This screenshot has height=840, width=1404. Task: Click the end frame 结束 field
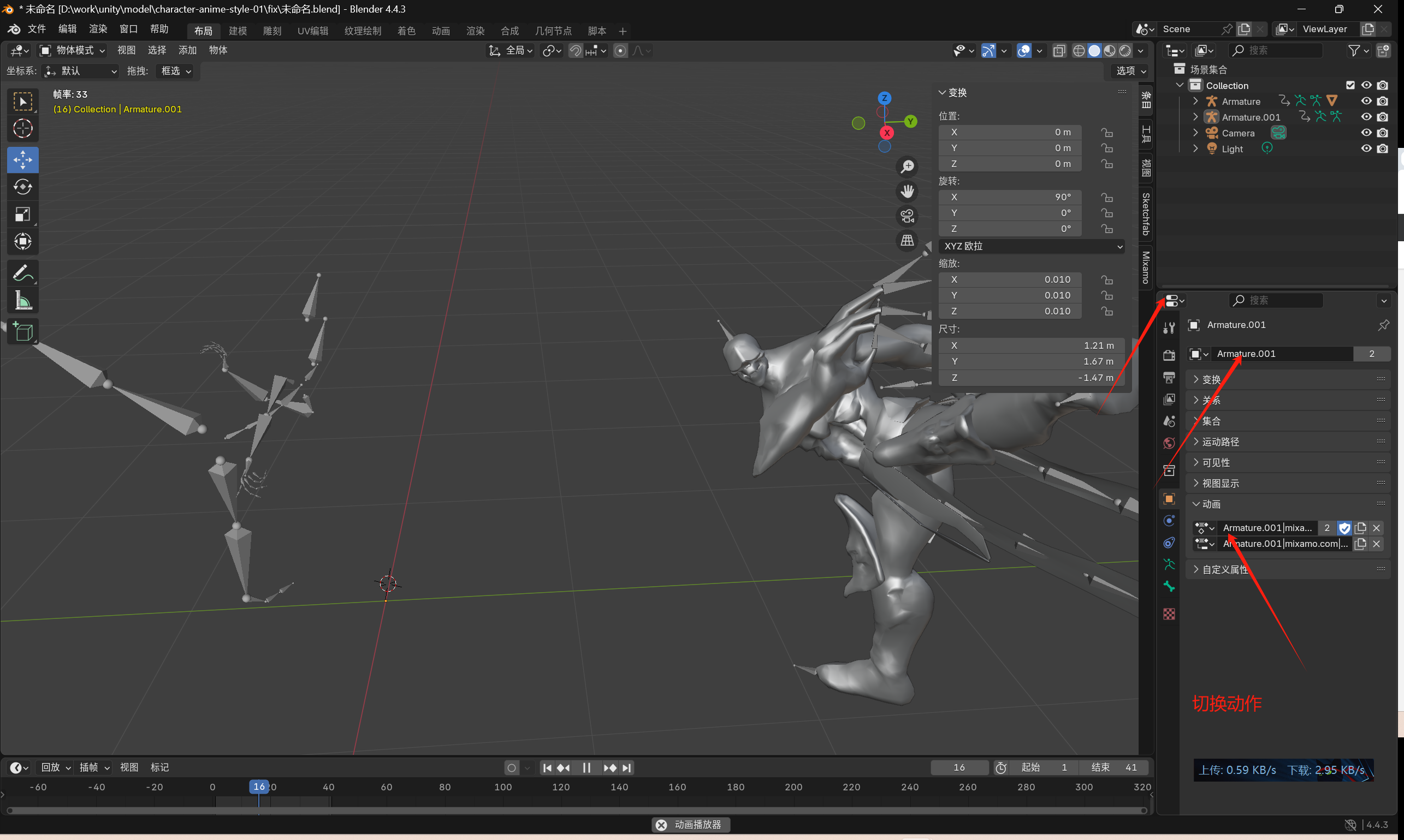pyautogui.click(x=1113, y=767)
